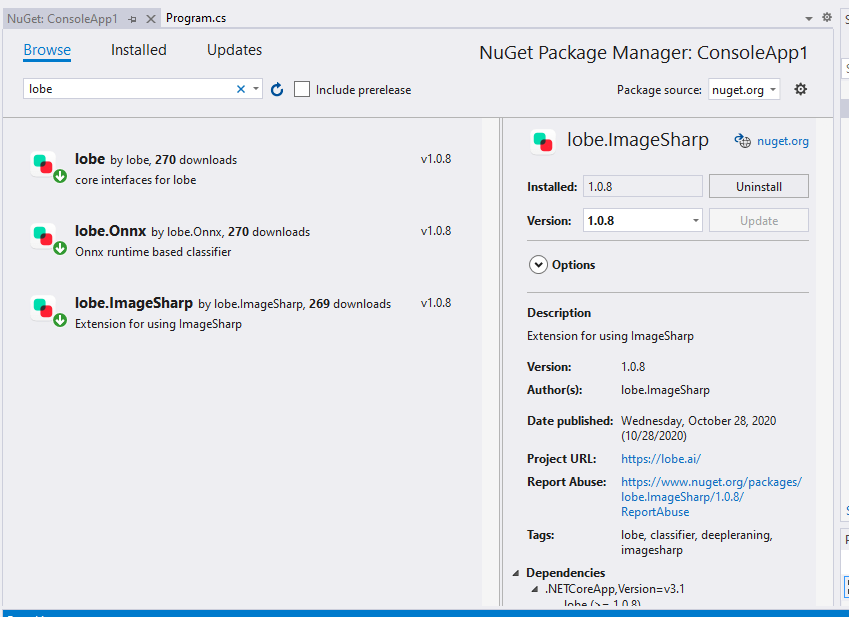The width and height of the screenshot is (849, 617).
Task: Follow the ReportAbuse link
Action: pyautogui.click(x=654, y=511)
